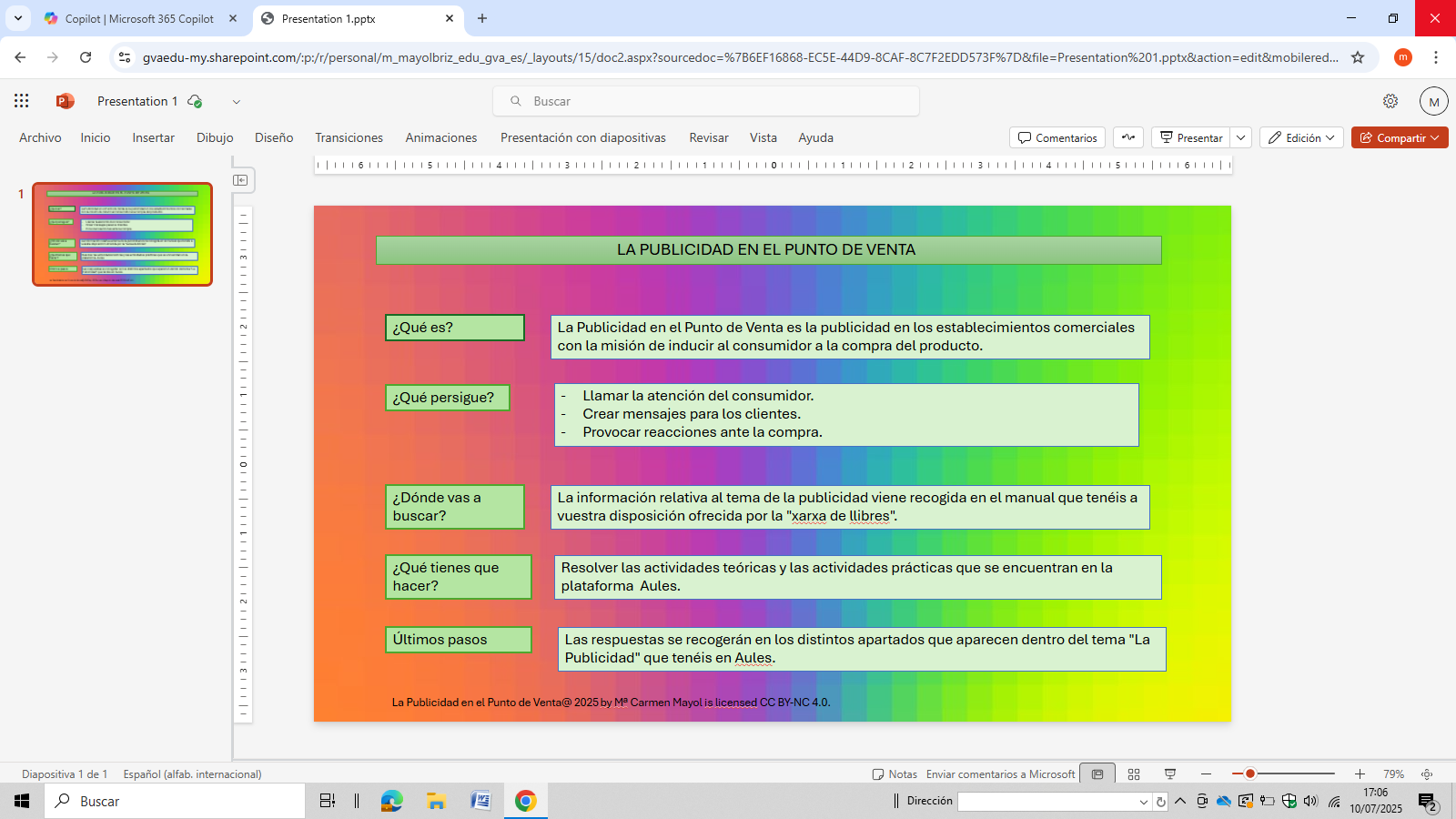The image size is (1456, 819).
Task: Fit slide to window icon
Action: (x=1427, y=774)
